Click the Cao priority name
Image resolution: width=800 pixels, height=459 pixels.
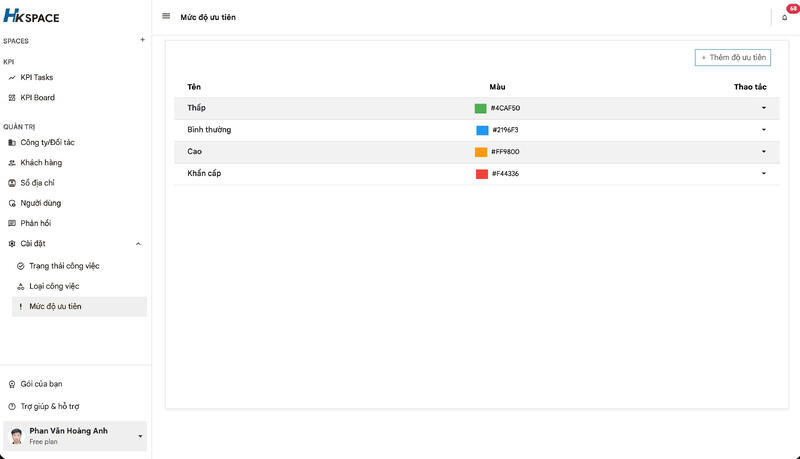(194, 151)
